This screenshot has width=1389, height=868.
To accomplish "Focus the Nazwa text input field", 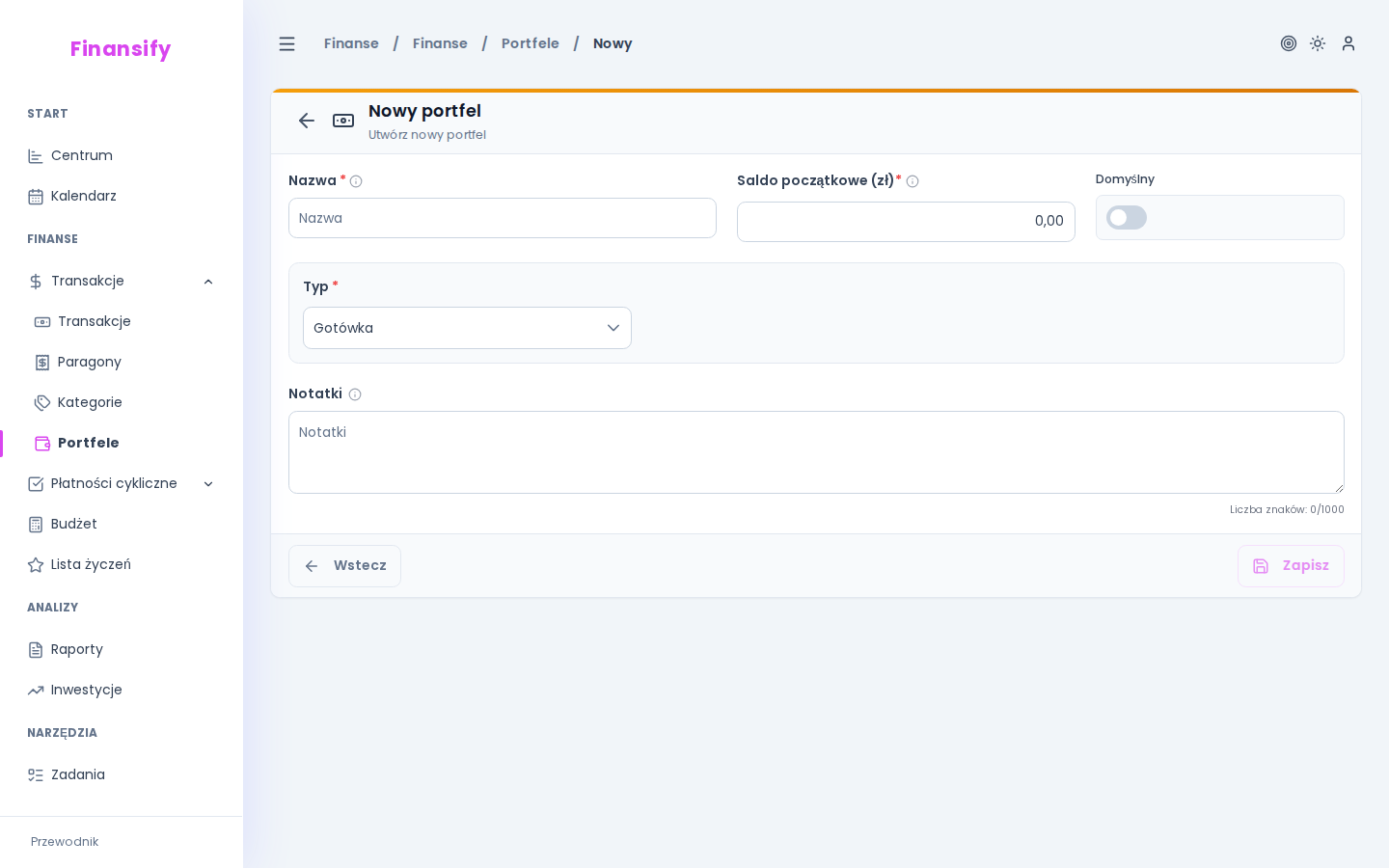I will click(502, 218).
